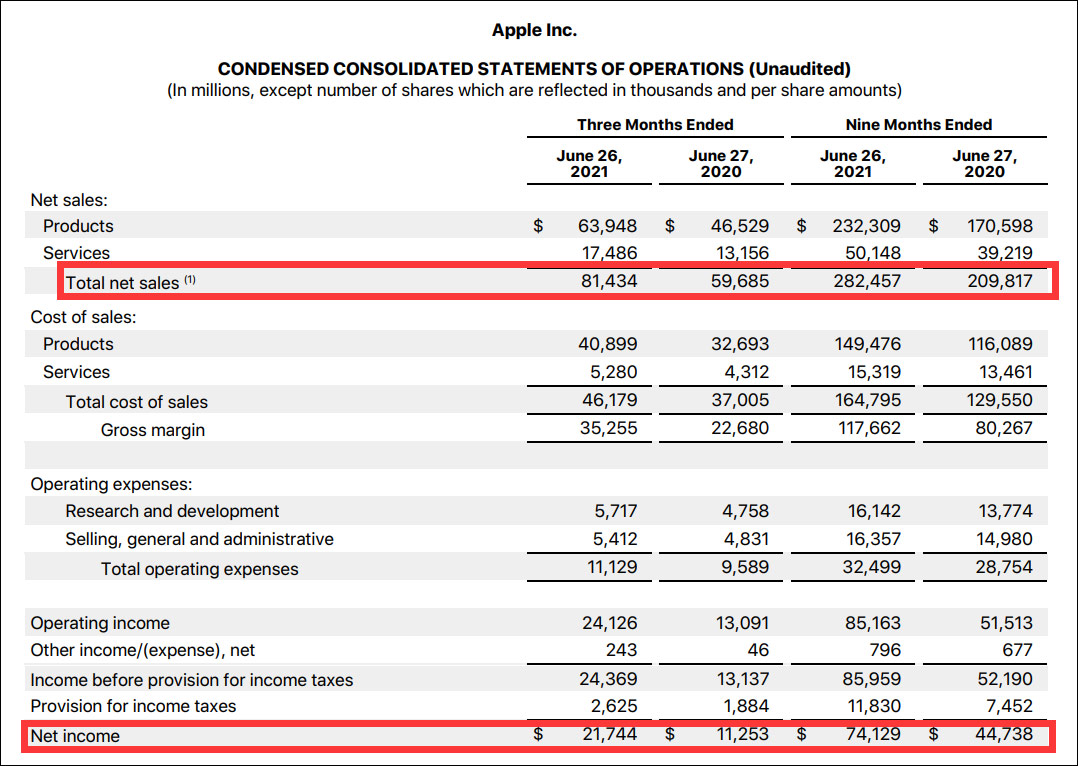
Task: Click the Products net sales value 63,948
Action: 608,226
